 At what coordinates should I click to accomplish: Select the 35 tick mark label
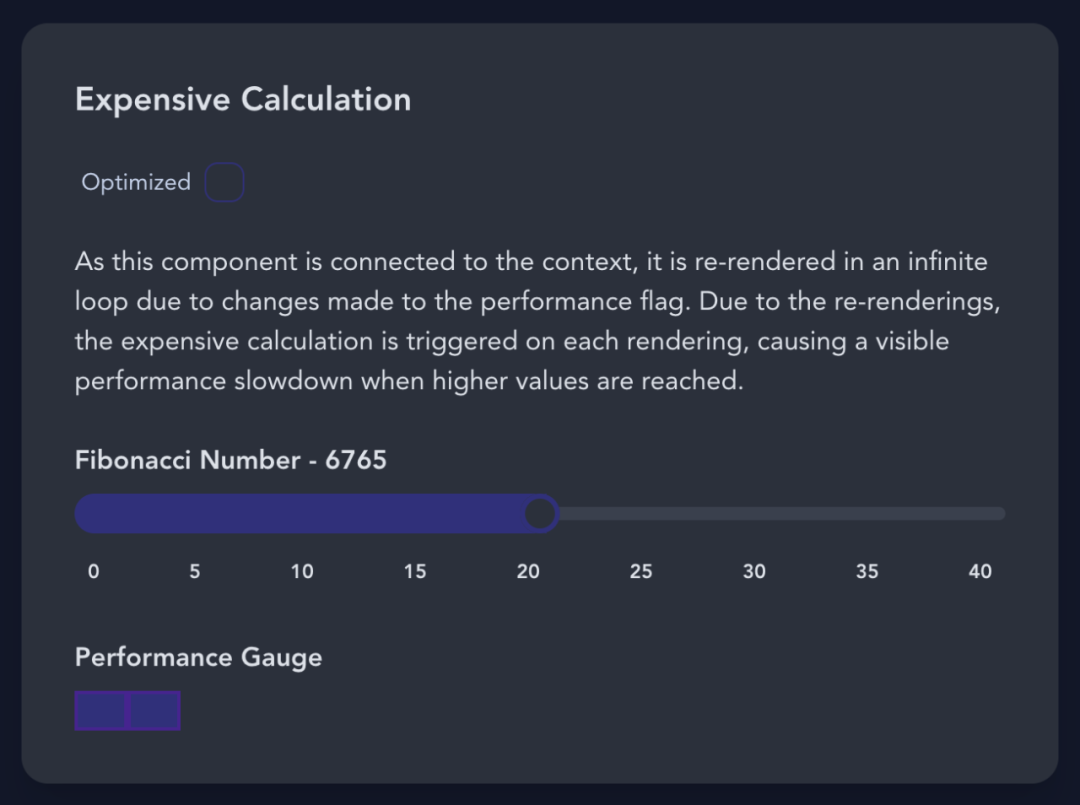click(867, 571)
